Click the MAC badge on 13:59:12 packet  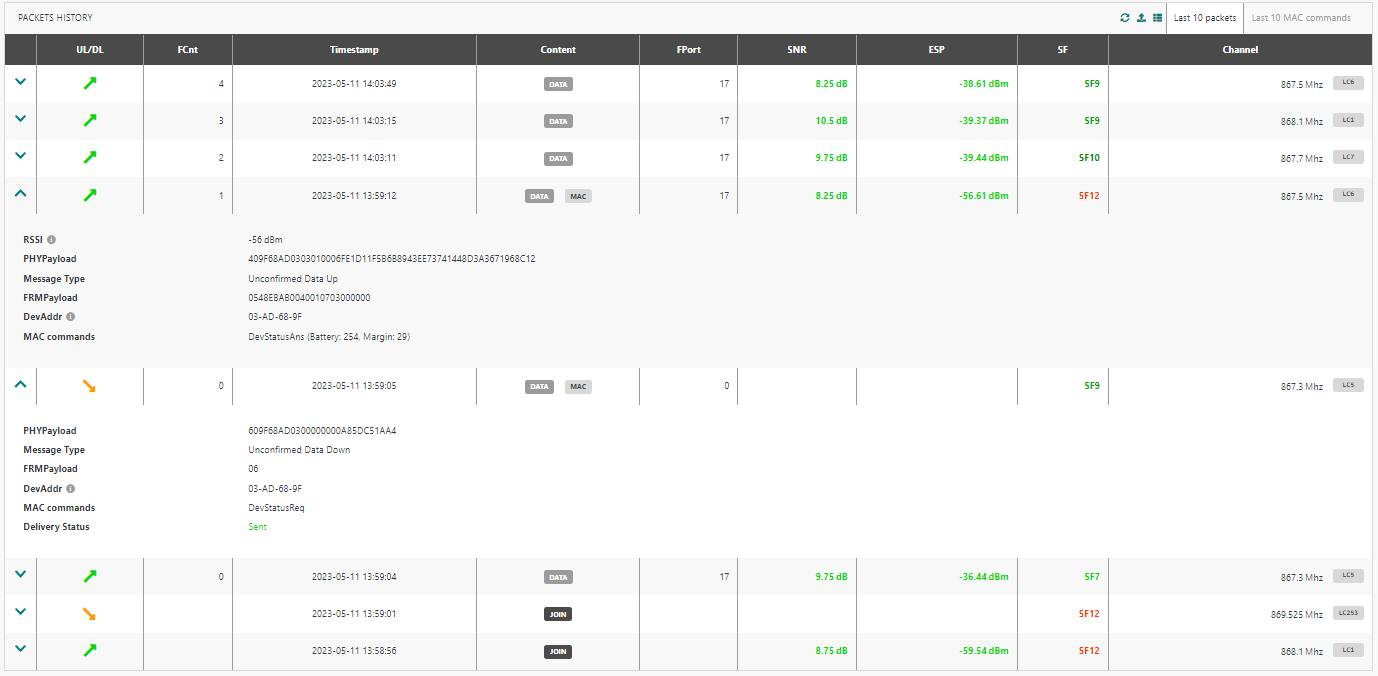click(x=578, y=196)
